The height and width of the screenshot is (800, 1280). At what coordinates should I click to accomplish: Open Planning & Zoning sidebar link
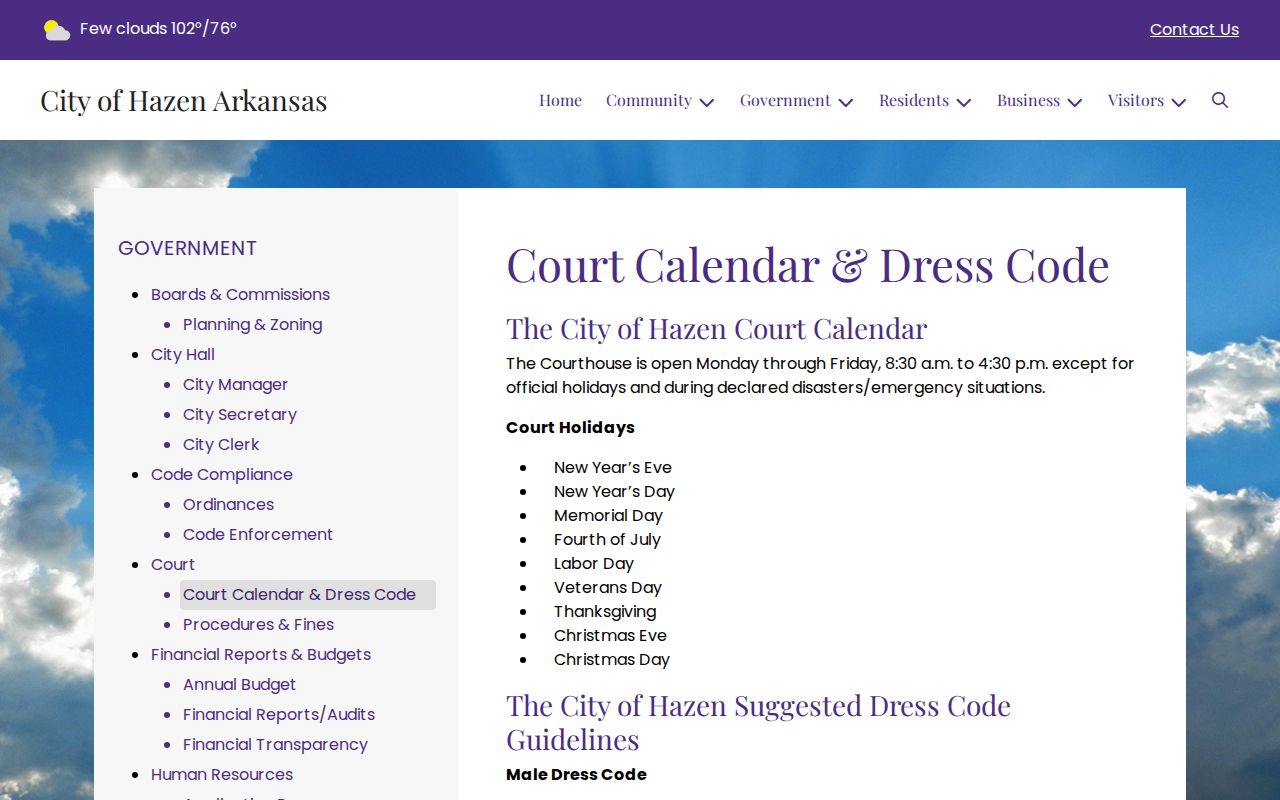(x=252, y=324)
